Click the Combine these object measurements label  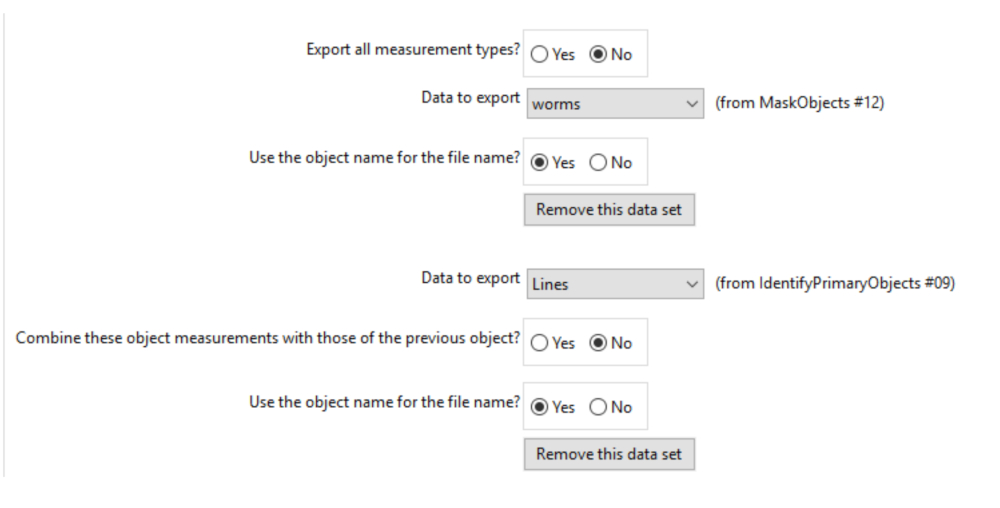[268, 338]
